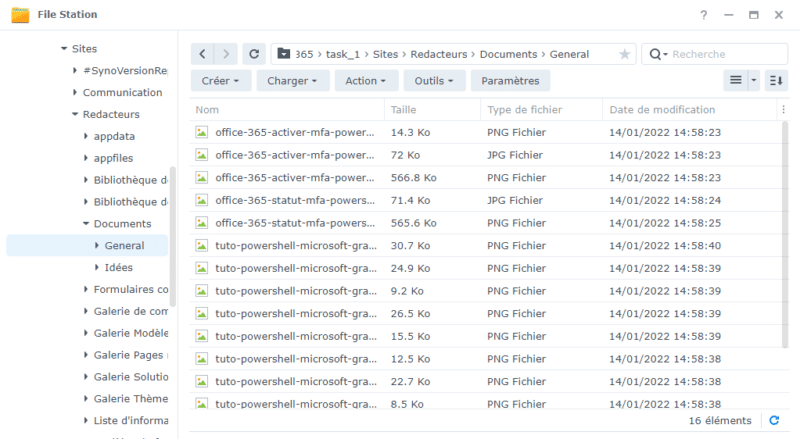Open the Action menu
The height and width of the screenshot is (439, 800).
pyautogui.click(x=367, y=81)
